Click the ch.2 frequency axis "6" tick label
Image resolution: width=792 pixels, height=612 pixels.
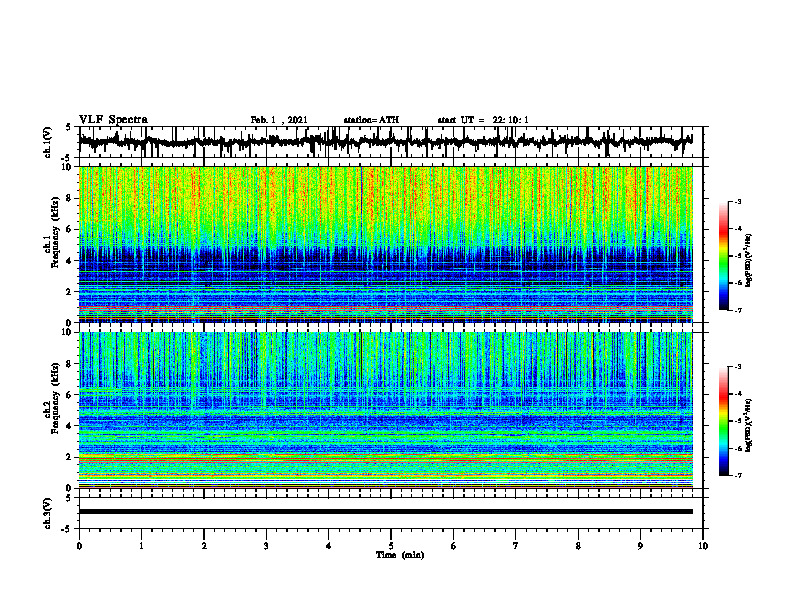[x=70, y=395]
